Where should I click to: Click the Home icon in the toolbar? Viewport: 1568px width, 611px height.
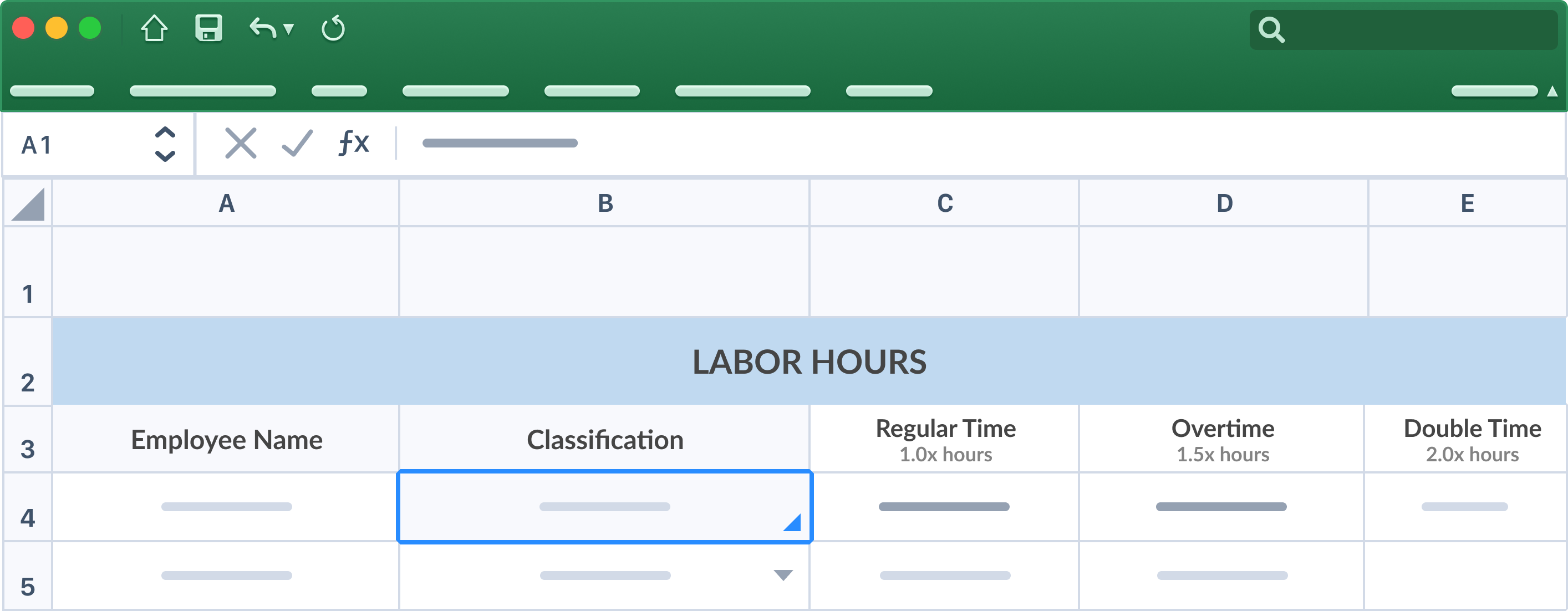[154, 29]
